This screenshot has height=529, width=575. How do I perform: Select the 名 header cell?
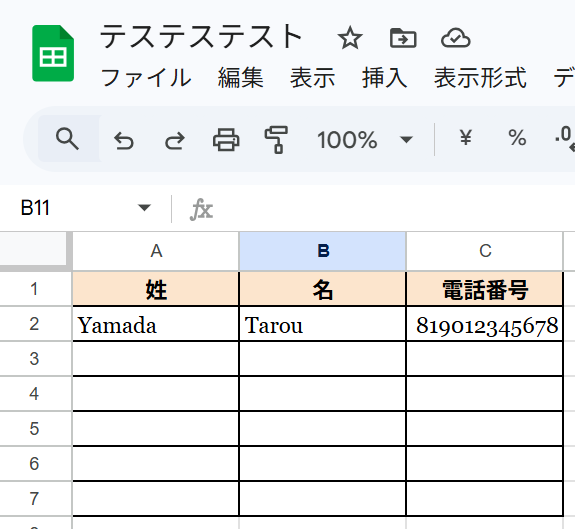coord(323,289)
